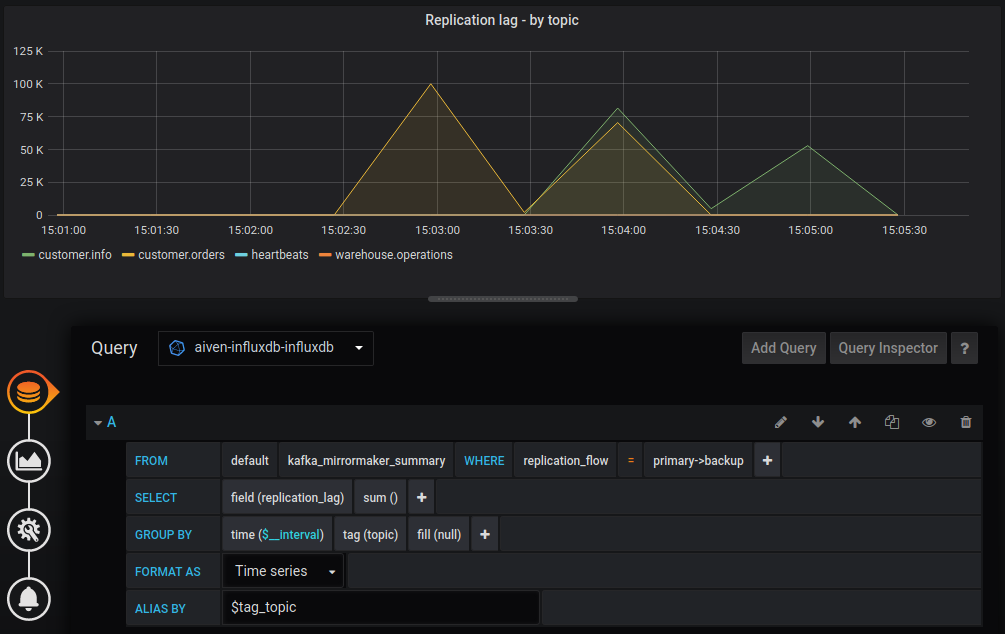Open the sum() aggregation menu
This screenshot has width=1005, height=634.
pos(380,497)
